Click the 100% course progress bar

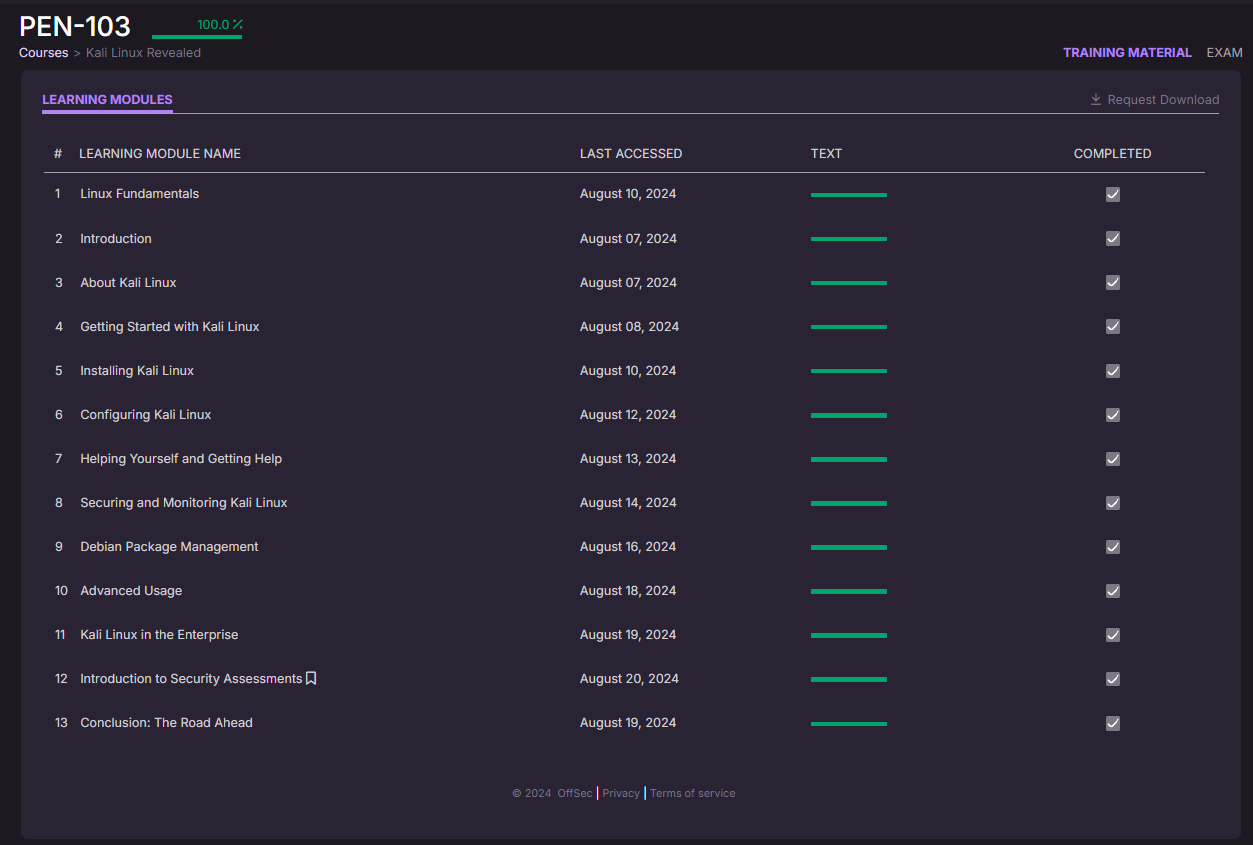tap(197, 37)
